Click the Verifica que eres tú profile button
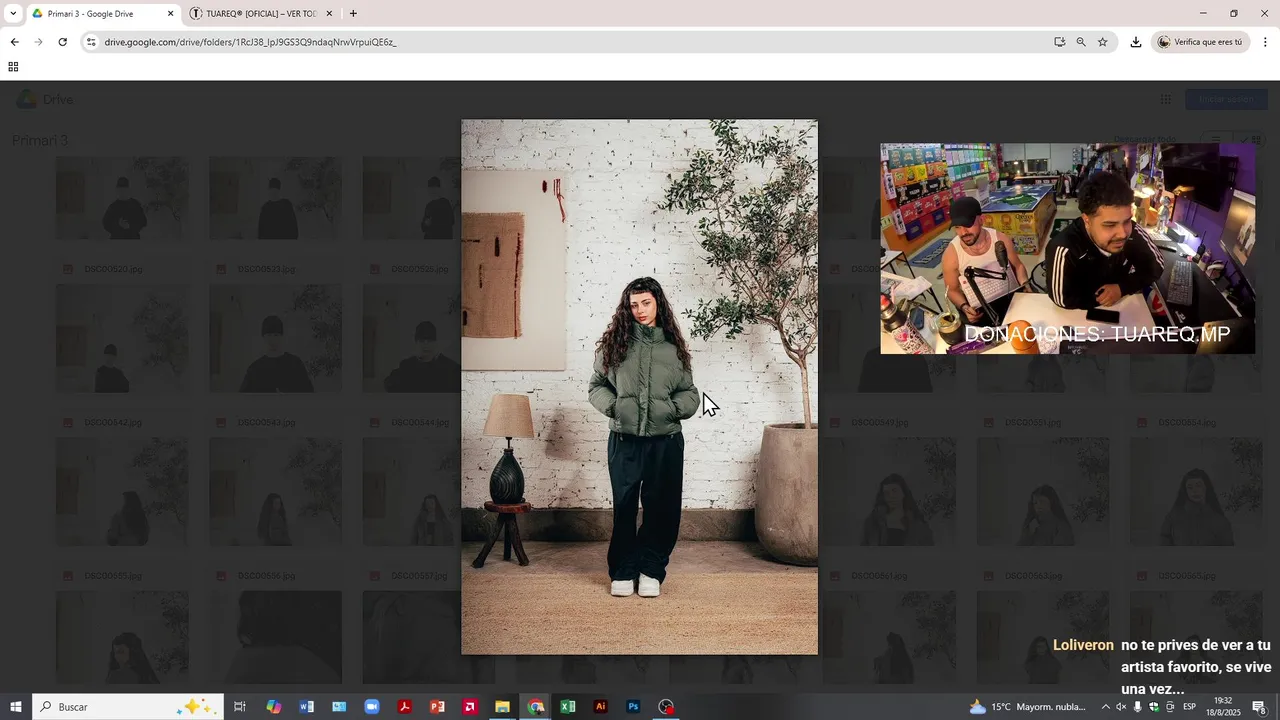Screen dimensions: 1280x720 (x=1200, y=42)
